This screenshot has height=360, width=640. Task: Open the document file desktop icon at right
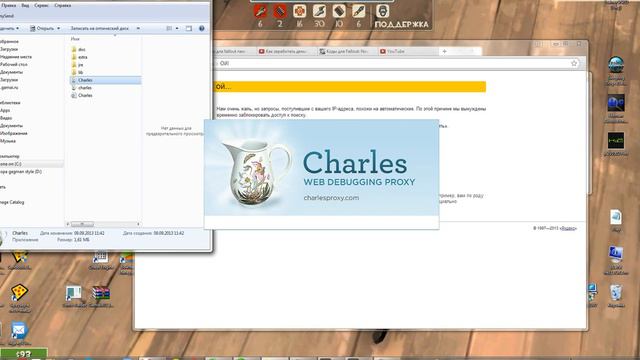point(616,218)
